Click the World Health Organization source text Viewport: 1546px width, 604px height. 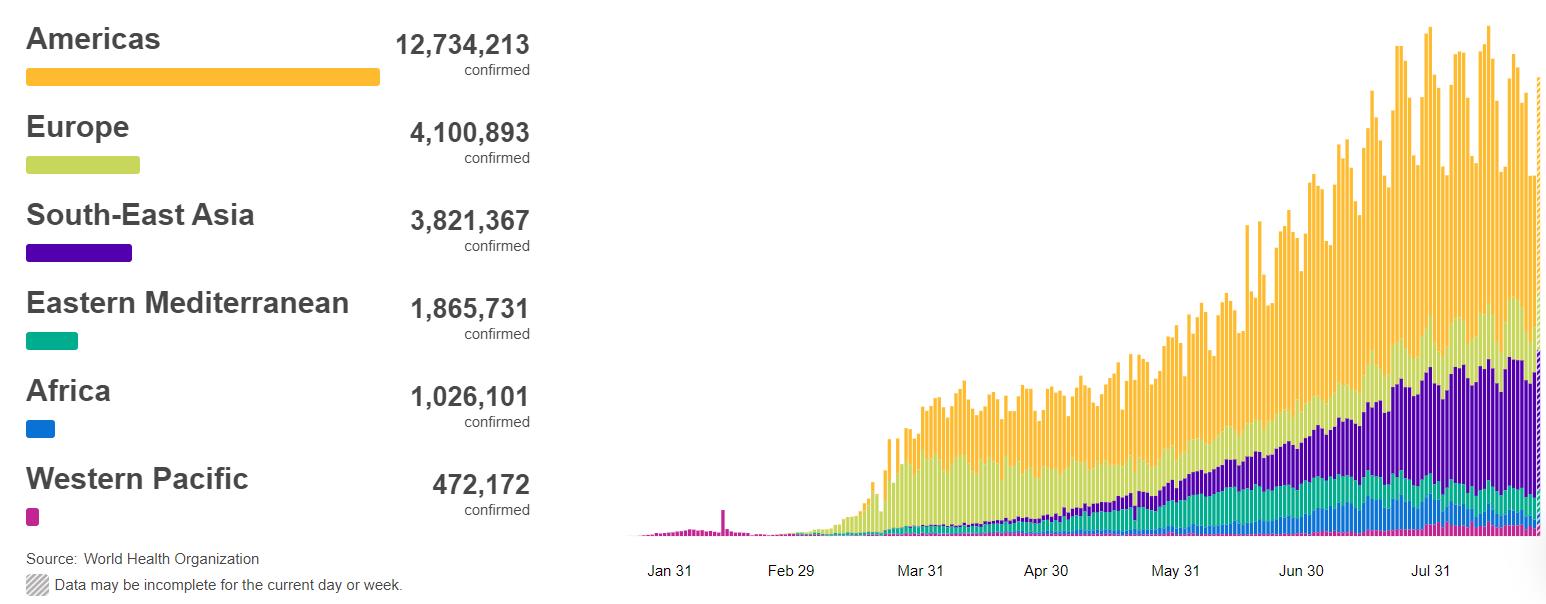click(171, 559)
